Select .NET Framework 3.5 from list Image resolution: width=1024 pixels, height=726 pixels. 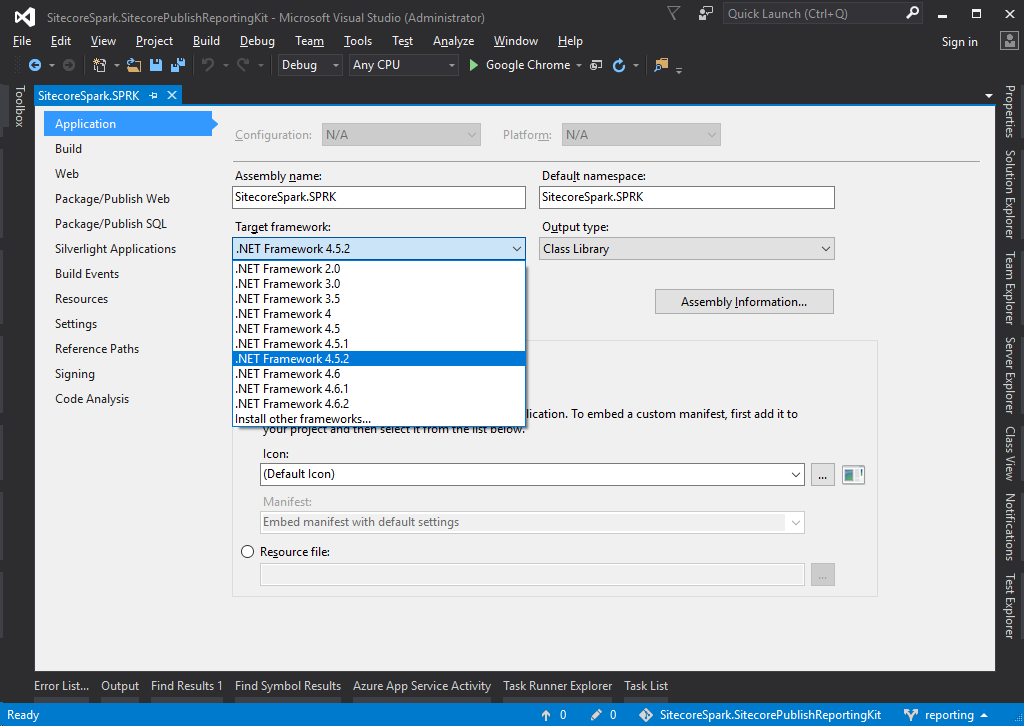379,299
